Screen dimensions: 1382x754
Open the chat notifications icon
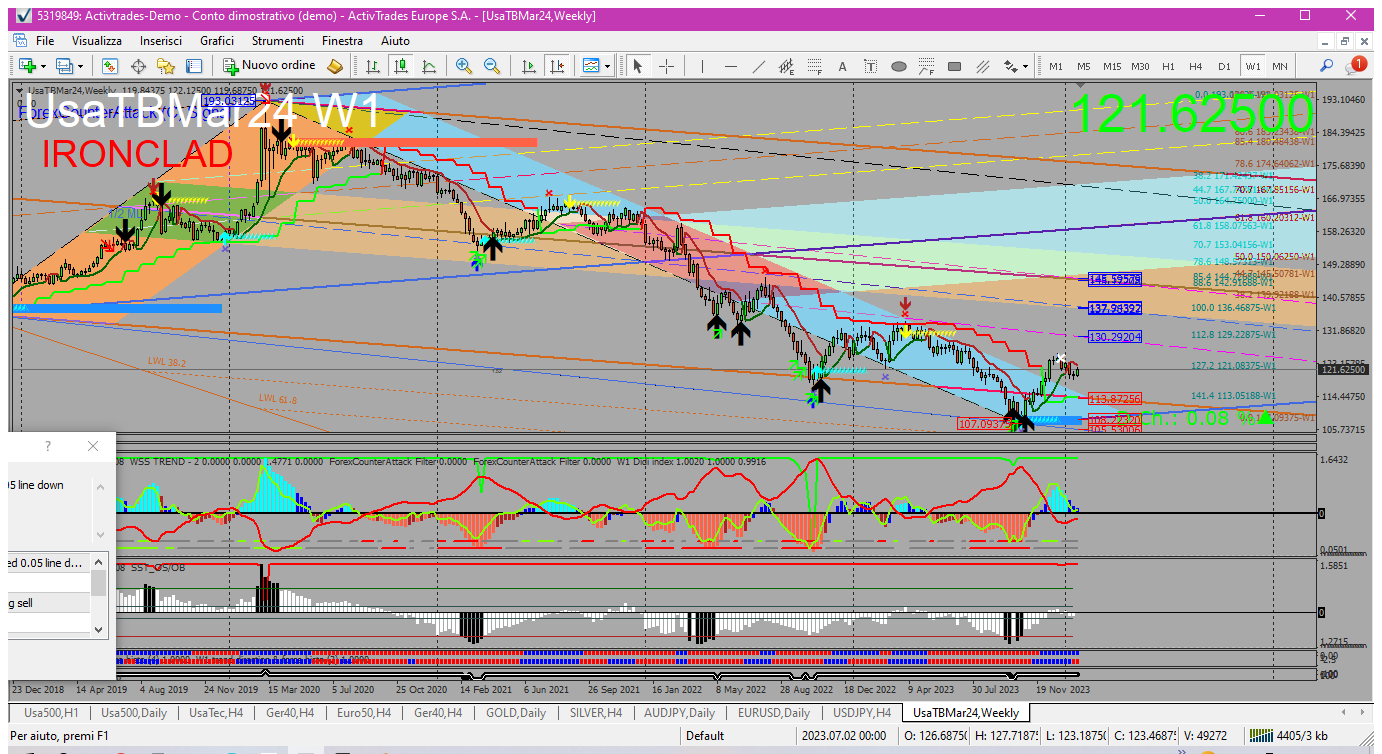1355,65
